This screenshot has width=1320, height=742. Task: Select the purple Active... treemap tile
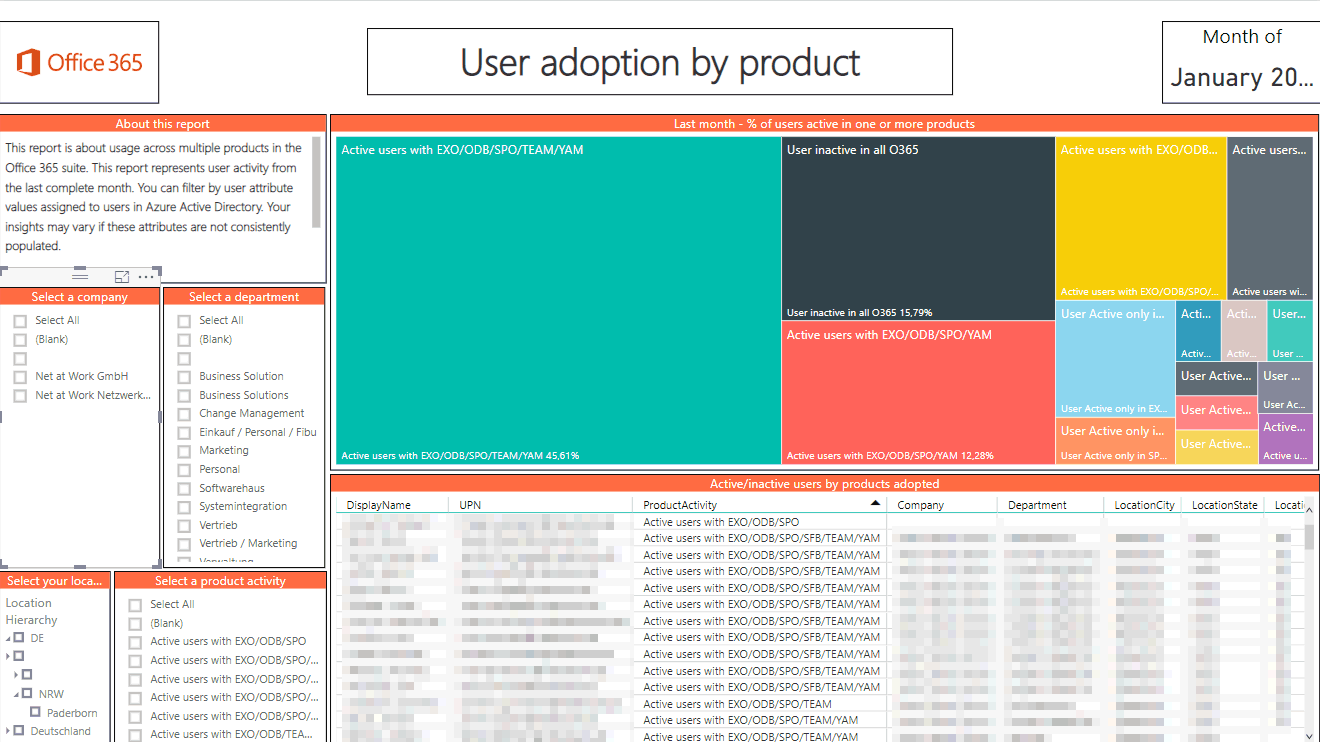click(1287, 440)
